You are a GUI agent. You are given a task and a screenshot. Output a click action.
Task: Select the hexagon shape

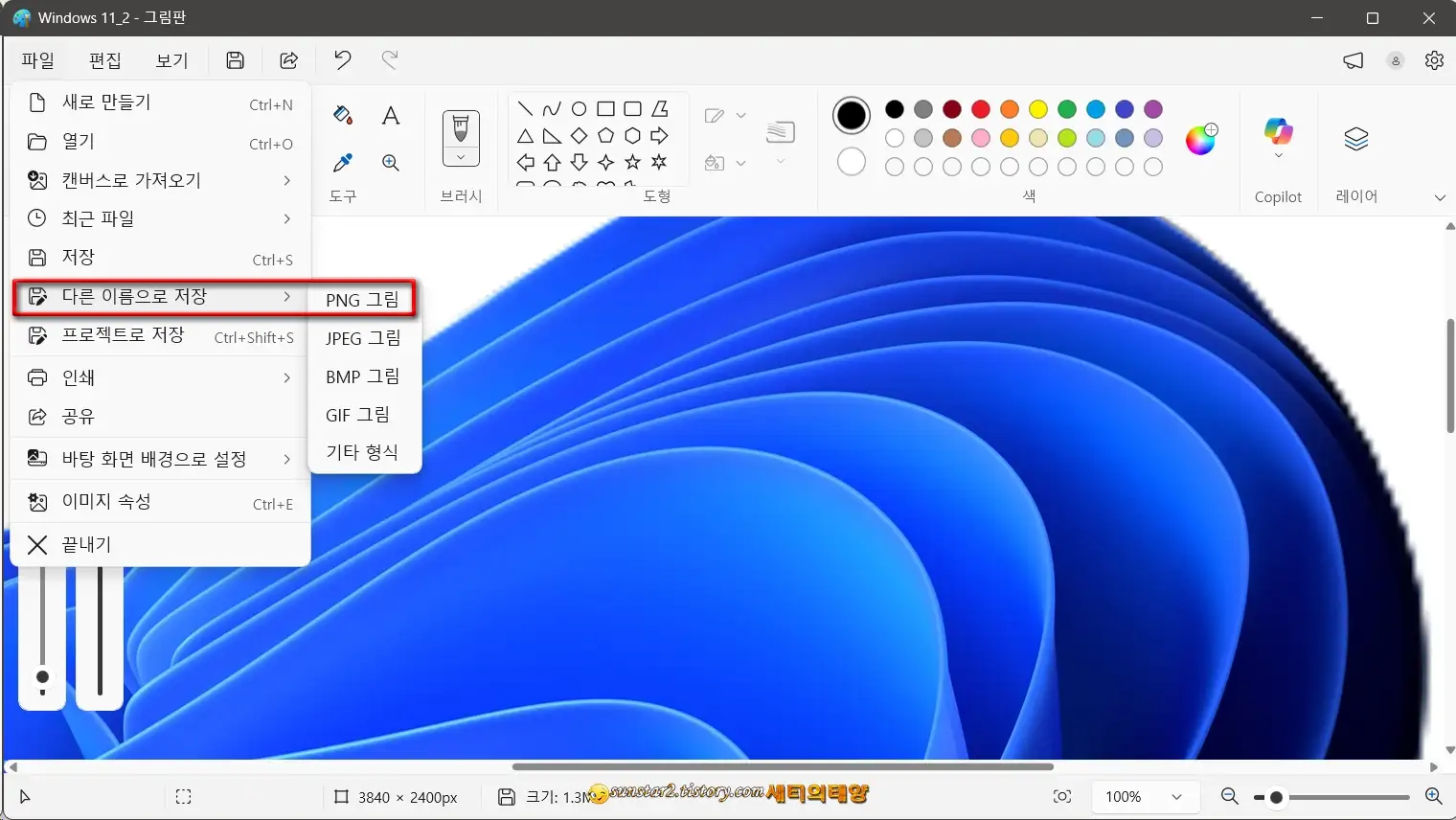pyautogui.click(x=632, y=136)
